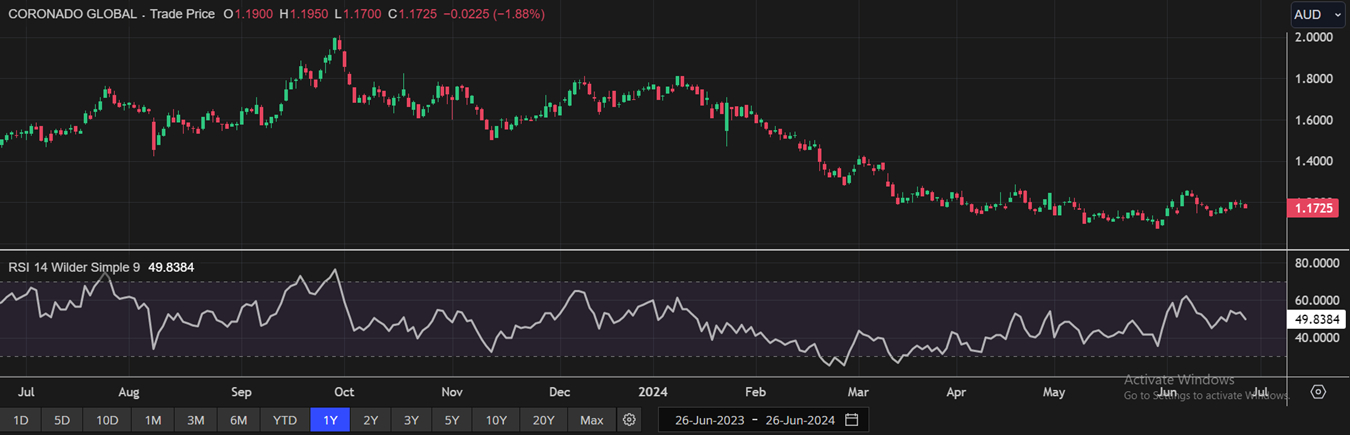The width and height of the screenshot is (1350, 435).
Task: Click the CORONADO GLOBAL Trade Price title
Action: click(108, 15)
